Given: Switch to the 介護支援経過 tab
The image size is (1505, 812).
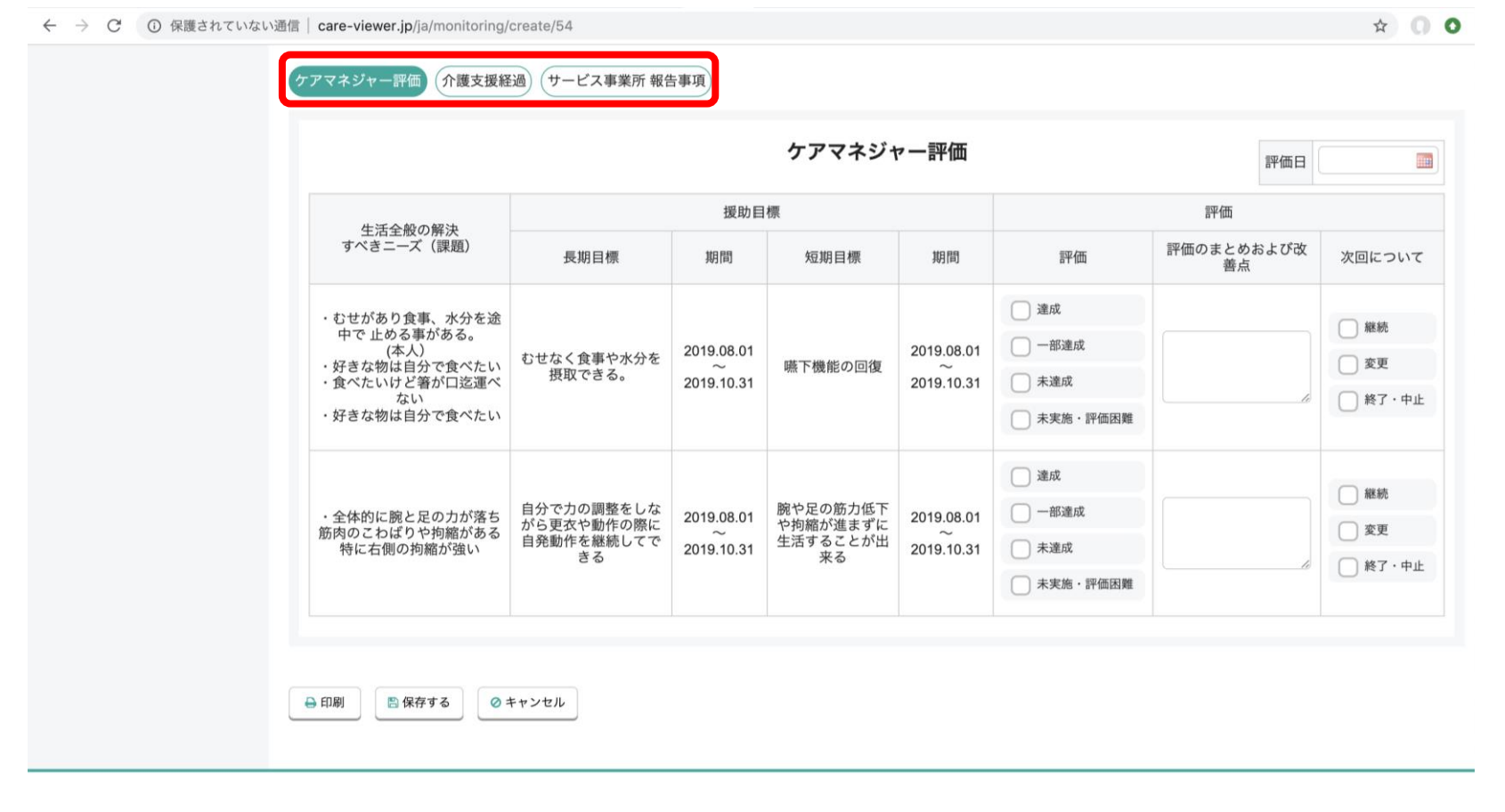Looking at the screenshot, I should (484, 81).
